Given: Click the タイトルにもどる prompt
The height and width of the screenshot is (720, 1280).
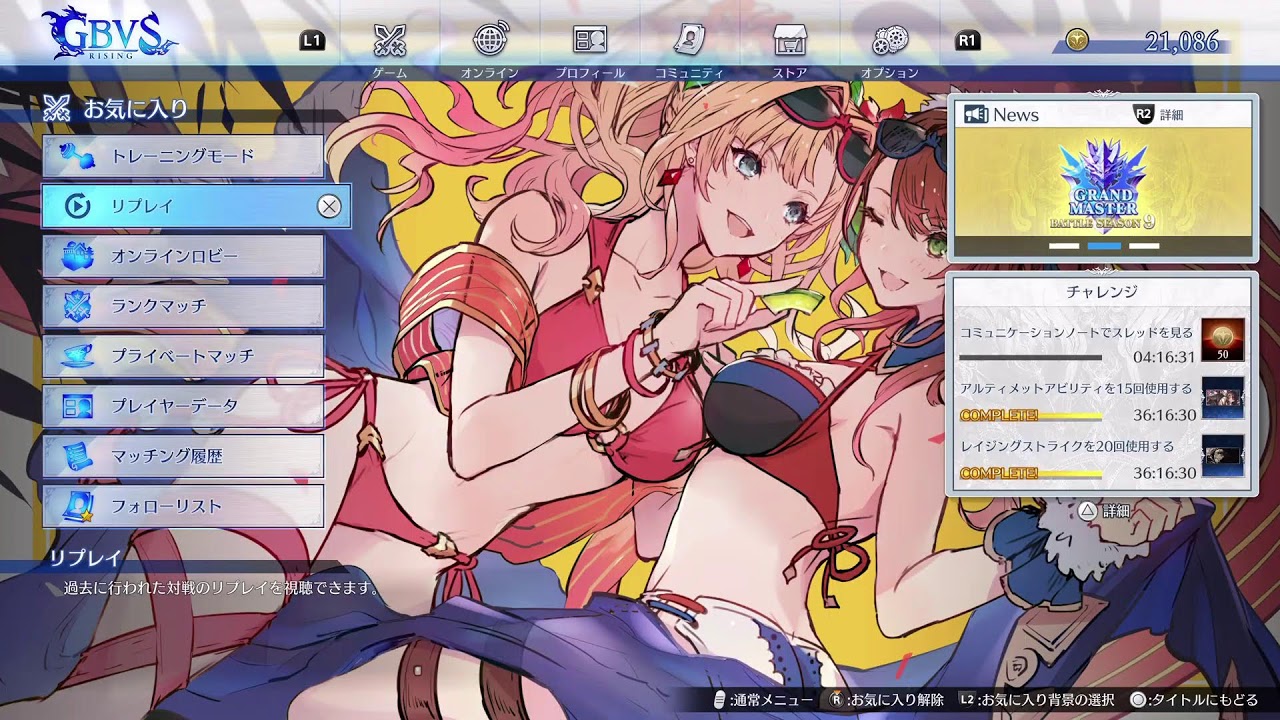Looking at the screenshot, I should [x=1193, y=700].
